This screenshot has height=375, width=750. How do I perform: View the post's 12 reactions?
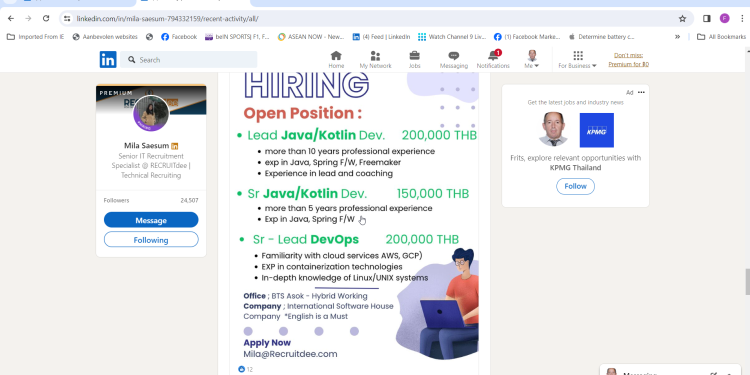click(x=245, y=369)
